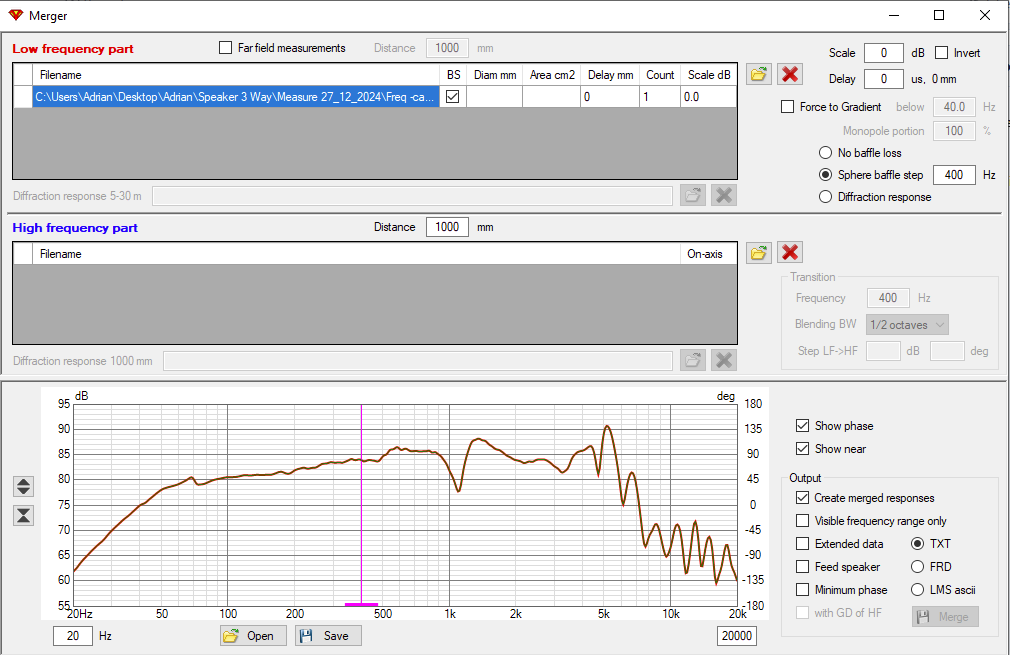Remove low frequency file with red X
This screenshot has height=655, width=1010.
pos(790,75)
